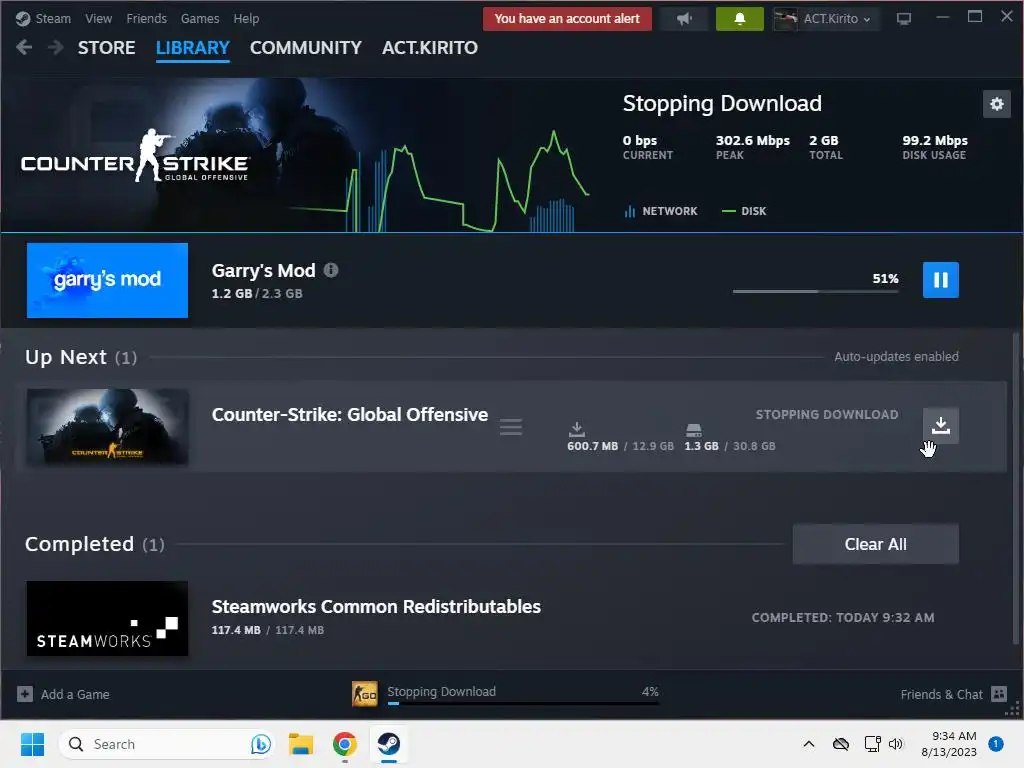Image resolution: width=1024 pixels, height=768 pixels.
Task: Click the Steamworks Common Redistributables title
Action: coord(376,607)
